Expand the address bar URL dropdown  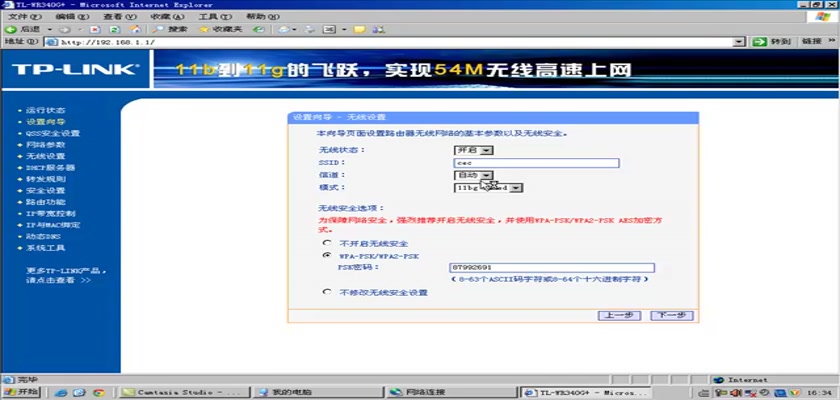click(740, 42)
